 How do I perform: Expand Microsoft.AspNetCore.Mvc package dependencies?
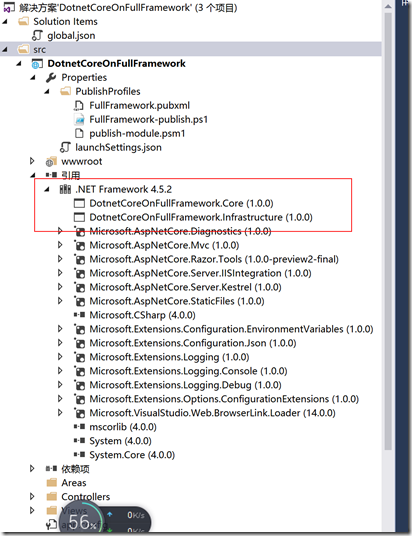pyautogui.click(x=60, y=245)
